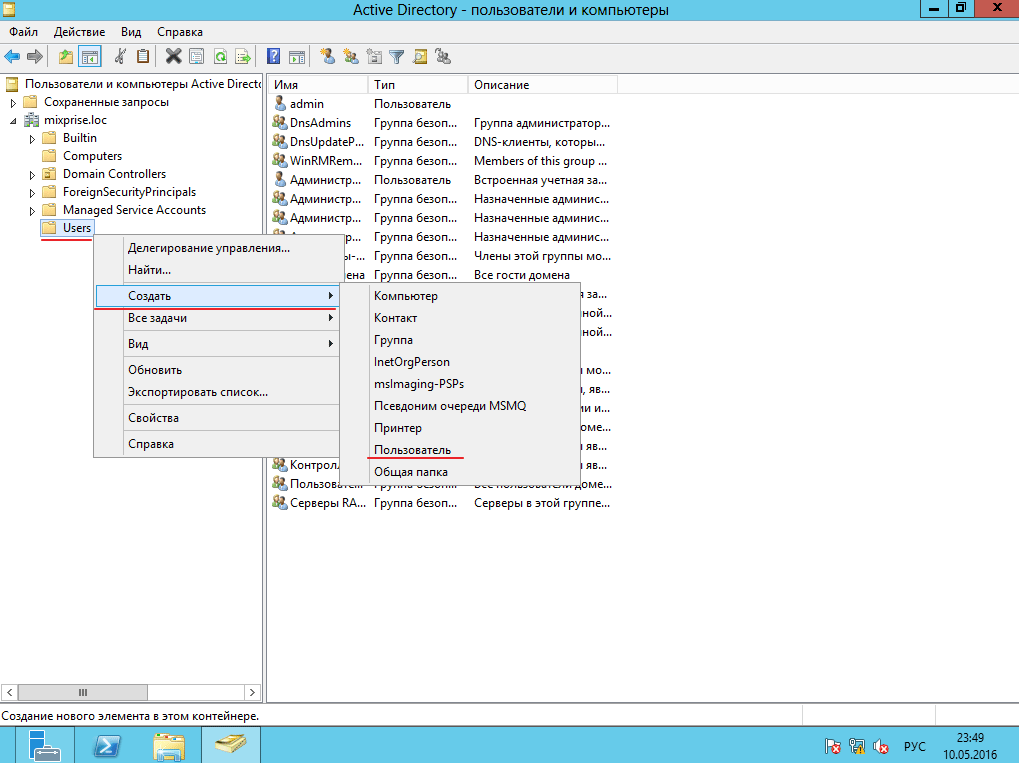Screen dimensions: 1019x763
Task: Expand the Managed Service Accounts node
Action: pyautogui.click(x=32, y=210)
